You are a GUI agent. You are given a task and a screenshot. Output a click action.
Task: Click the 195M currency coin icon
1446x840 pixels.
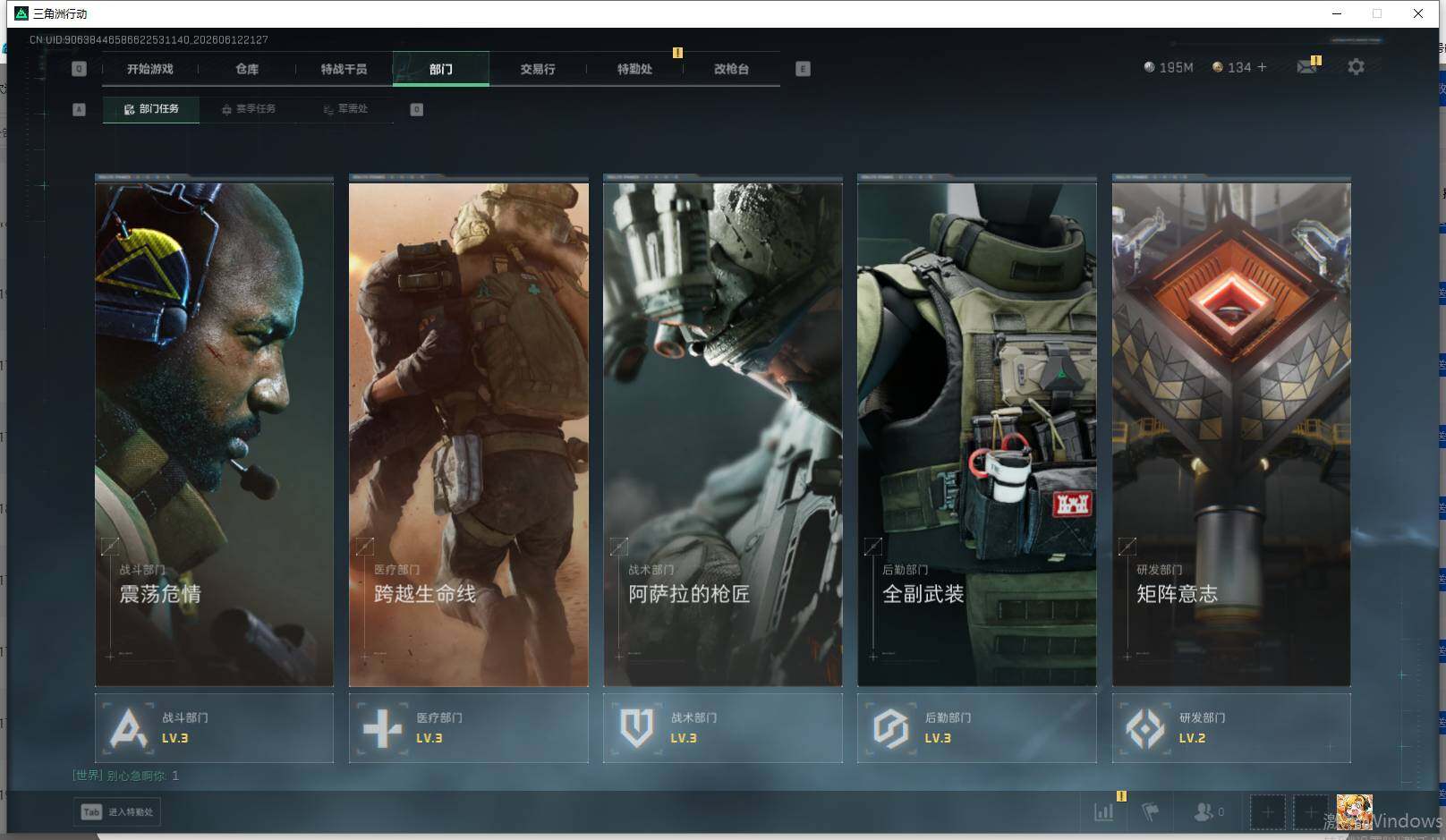click(1149, 67)
